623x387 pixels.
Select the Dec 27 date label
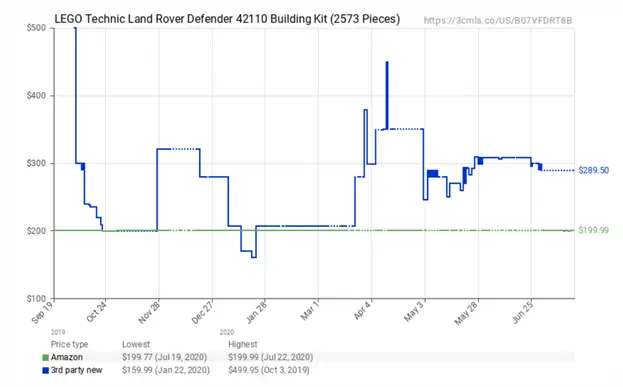tap(202, 312)
